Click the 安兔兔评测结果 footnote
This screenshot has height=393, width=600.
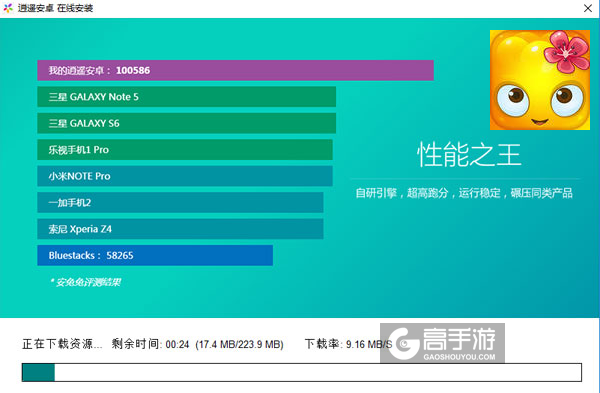(85, 282)
